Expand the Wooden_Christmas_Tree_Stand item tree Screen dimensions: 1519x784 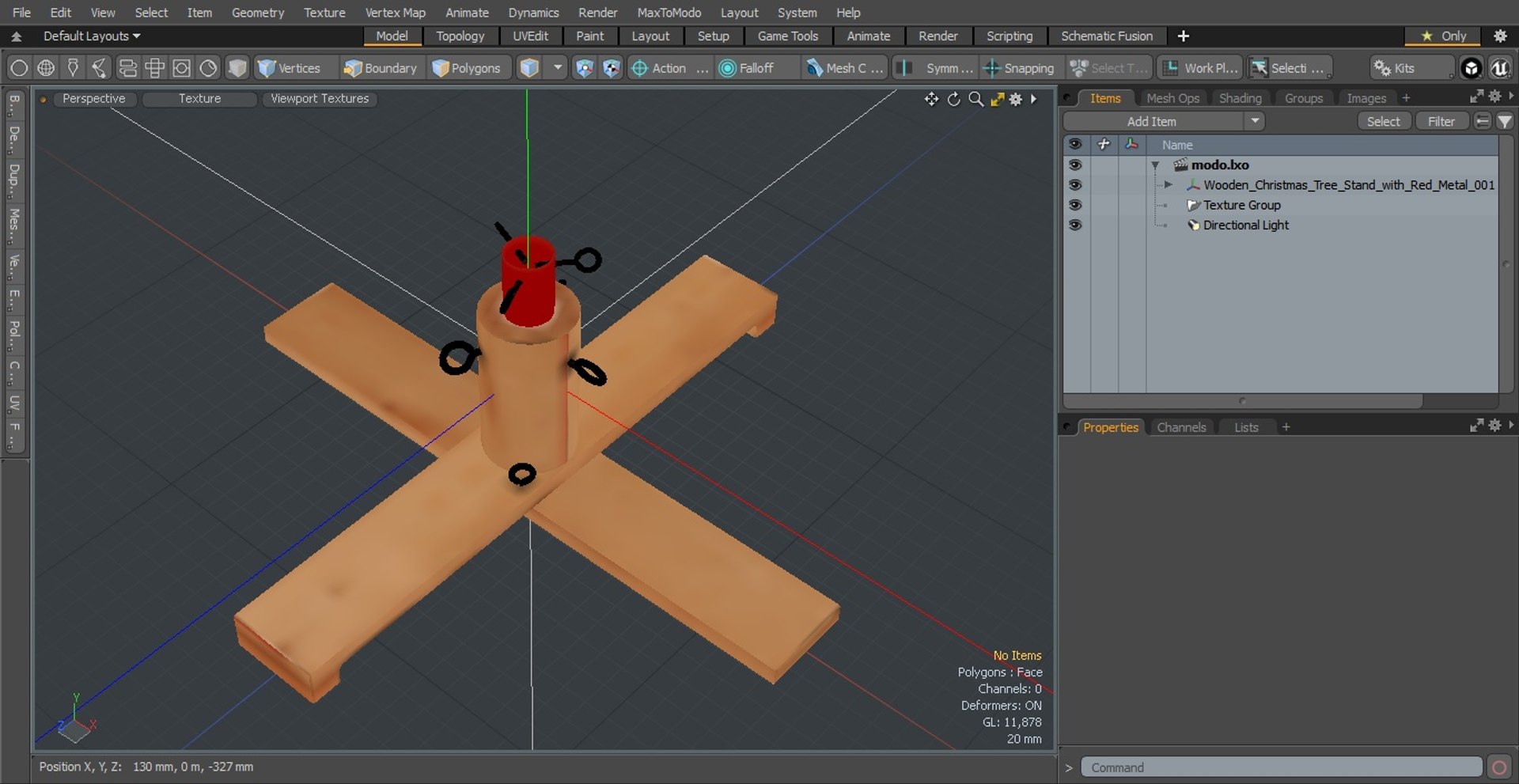coord(1168,185)
